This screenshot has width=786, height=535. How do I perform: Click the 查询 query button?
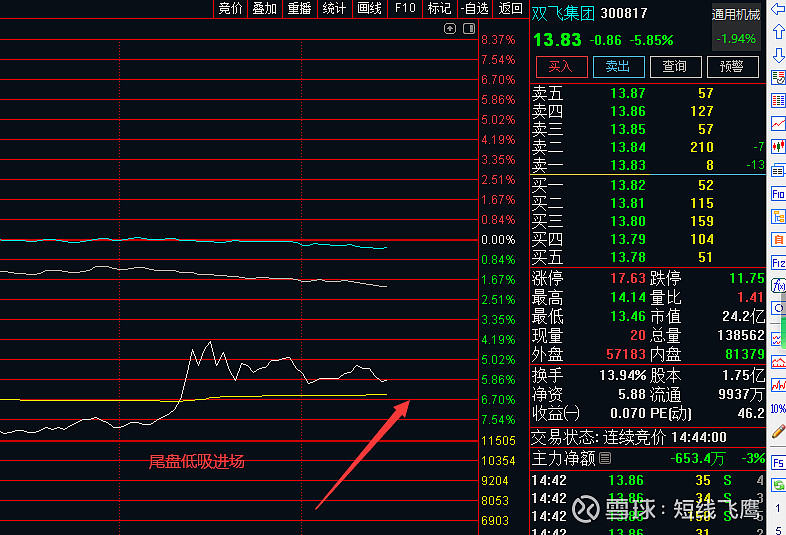675,67
